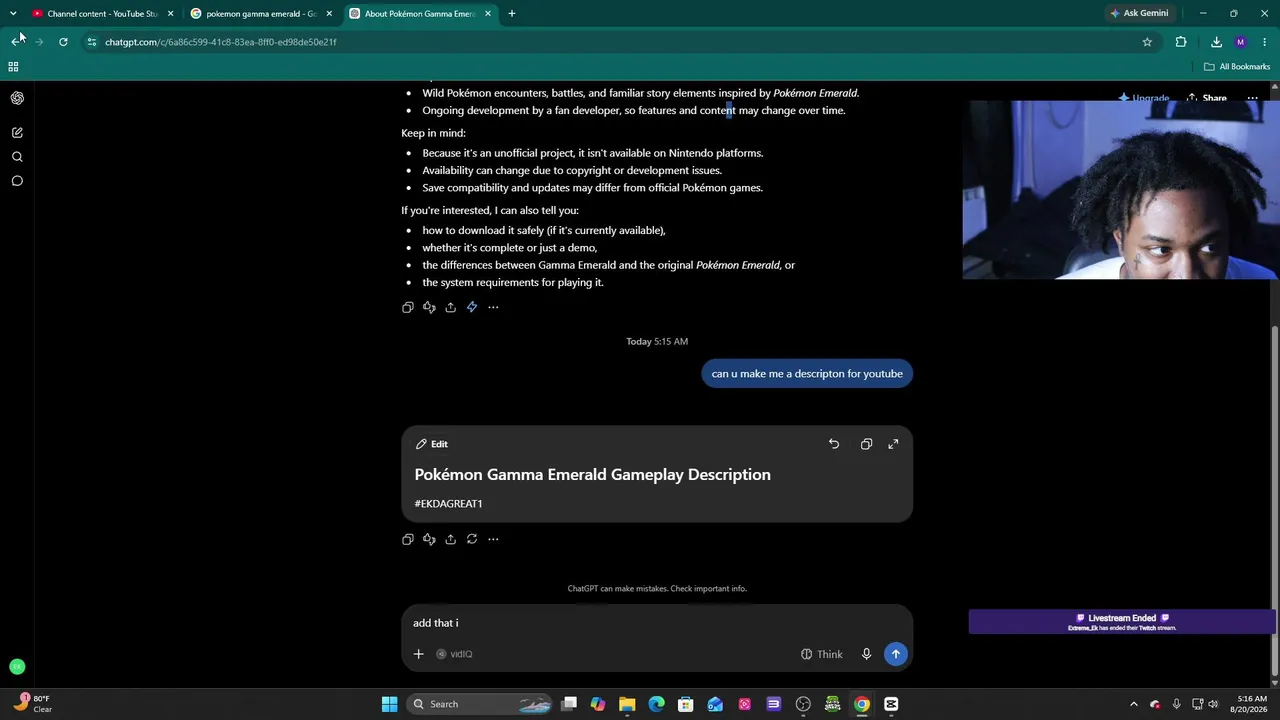Click the Today 5:15 AM timestamp
This screenshot has width=1280, height=720.
pos(657,342)
